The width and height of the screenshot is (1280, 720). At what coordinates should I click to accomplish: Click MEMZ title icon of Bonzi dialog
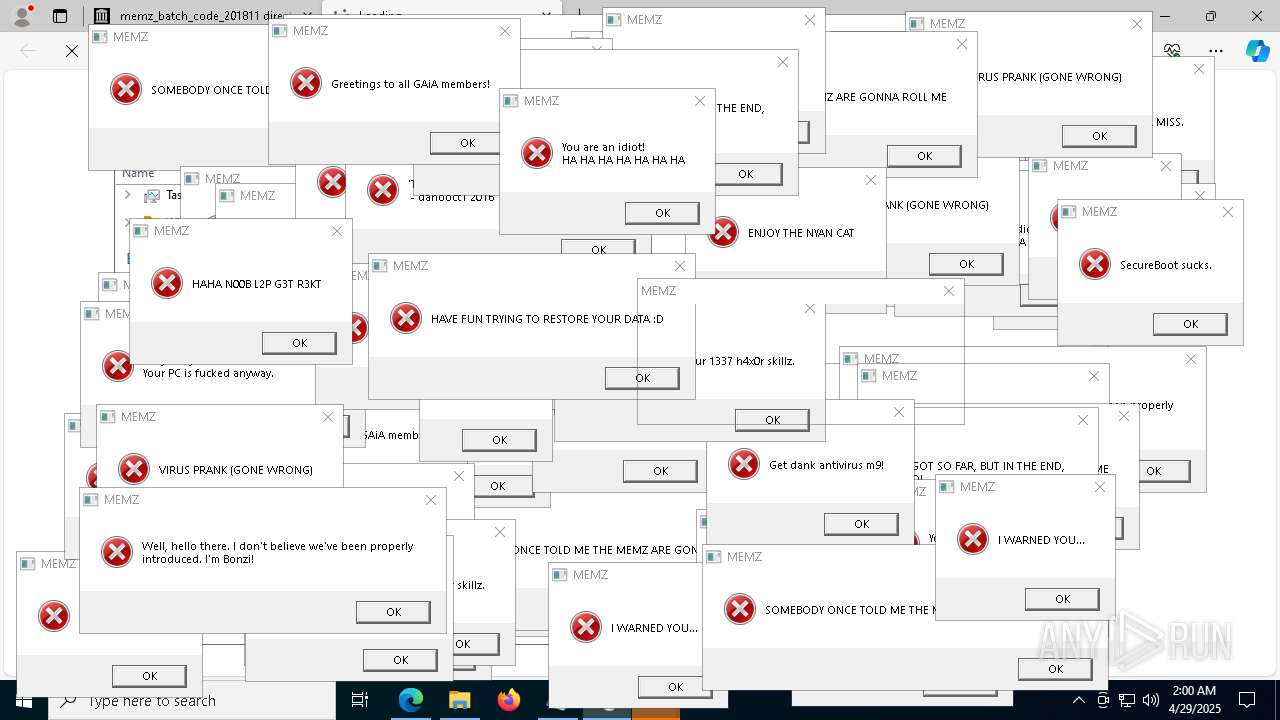(91, 500)
